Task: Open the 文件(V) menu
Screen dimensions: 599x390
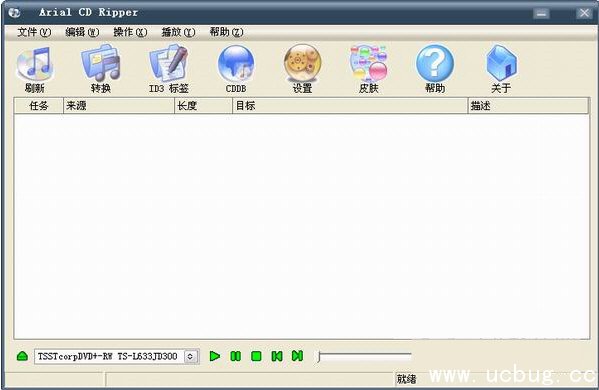Action: (x=34, y=32)
